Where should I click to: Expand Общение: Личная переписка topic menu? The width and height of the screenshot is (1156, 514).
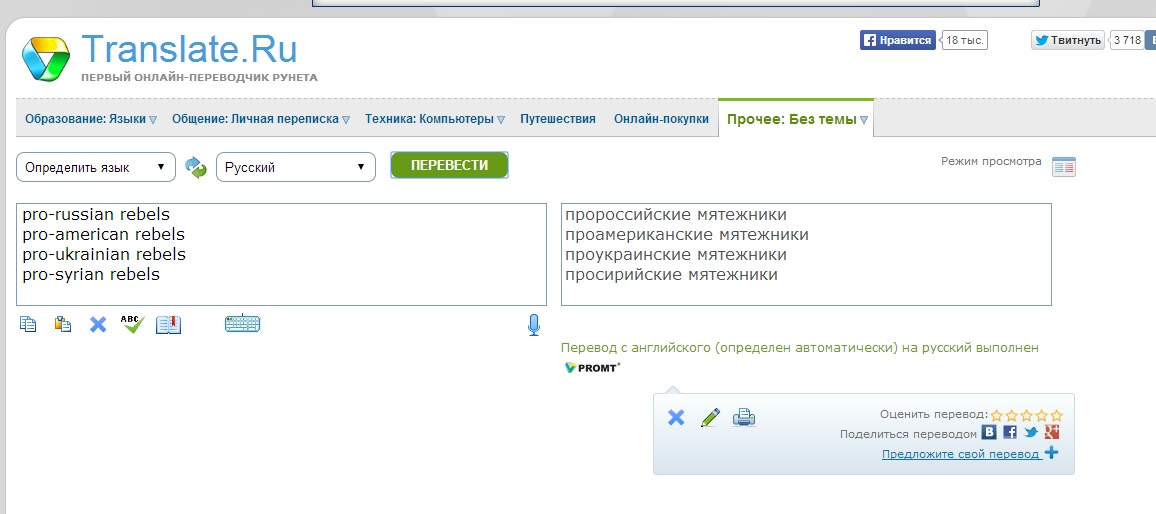pyautogui.click(x=346, y=119)
